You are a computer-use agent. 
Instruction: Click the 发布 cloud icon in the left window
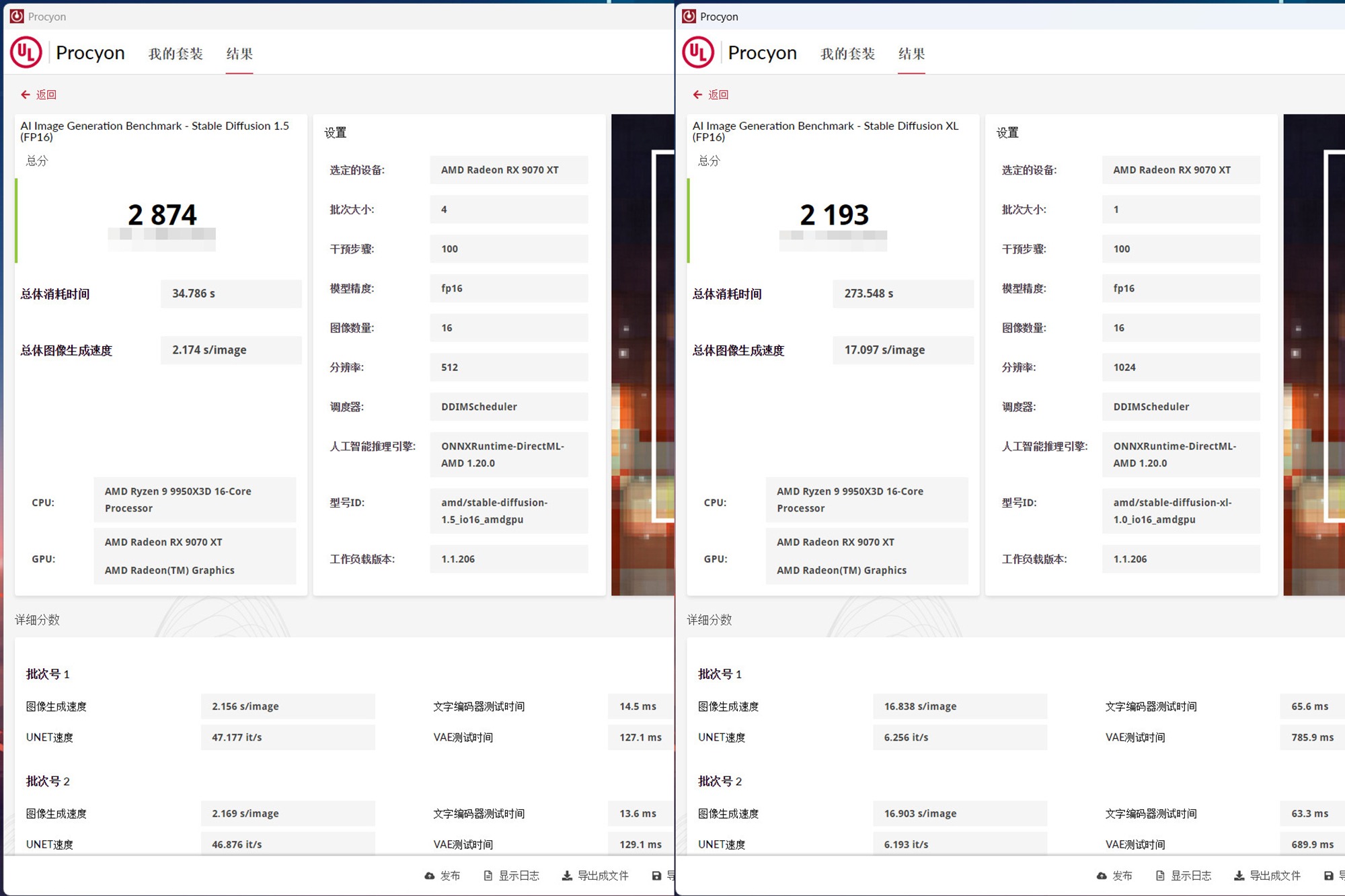[430, 876]
